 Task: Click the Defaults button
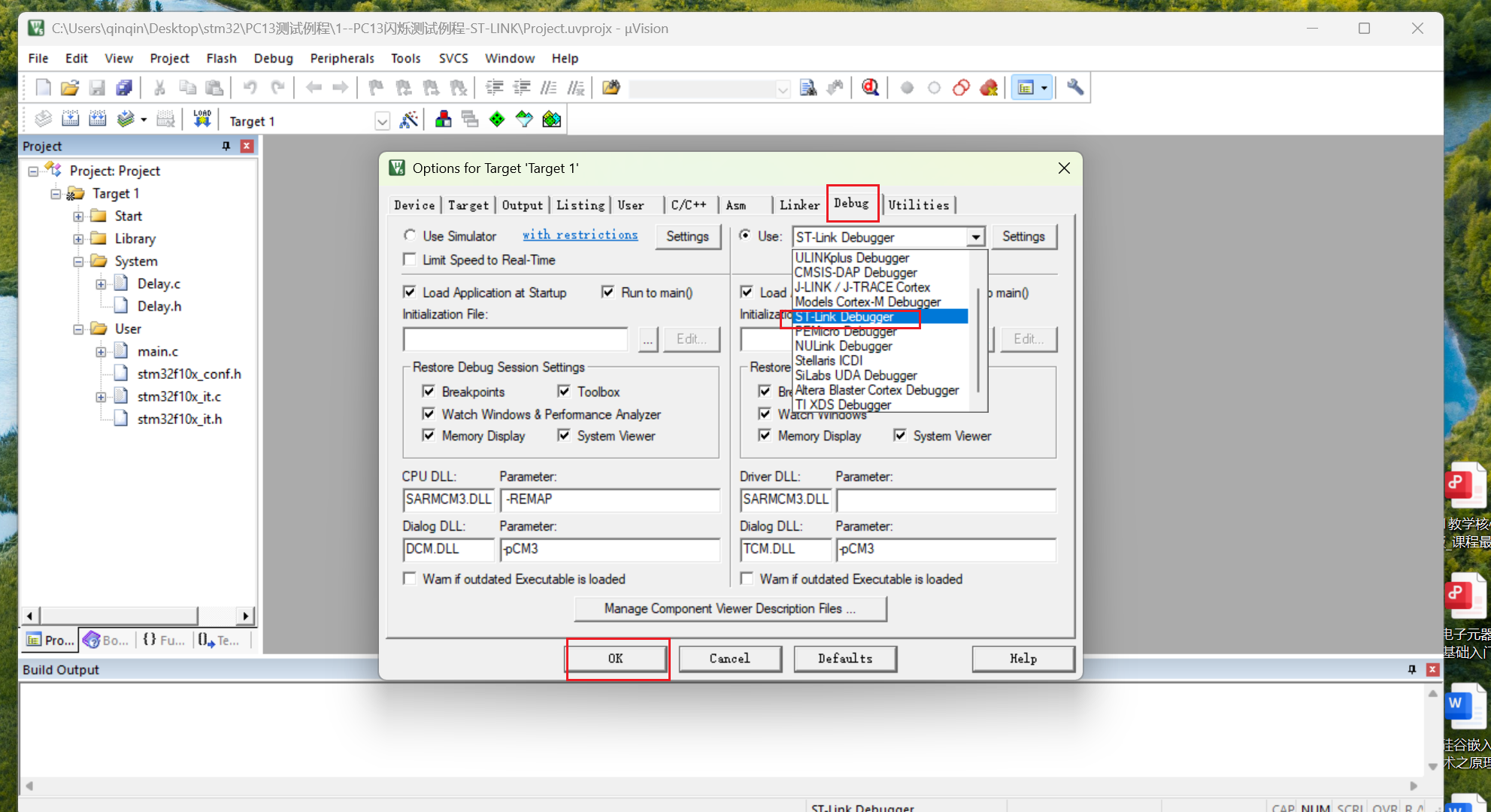(x=845, y=659)
